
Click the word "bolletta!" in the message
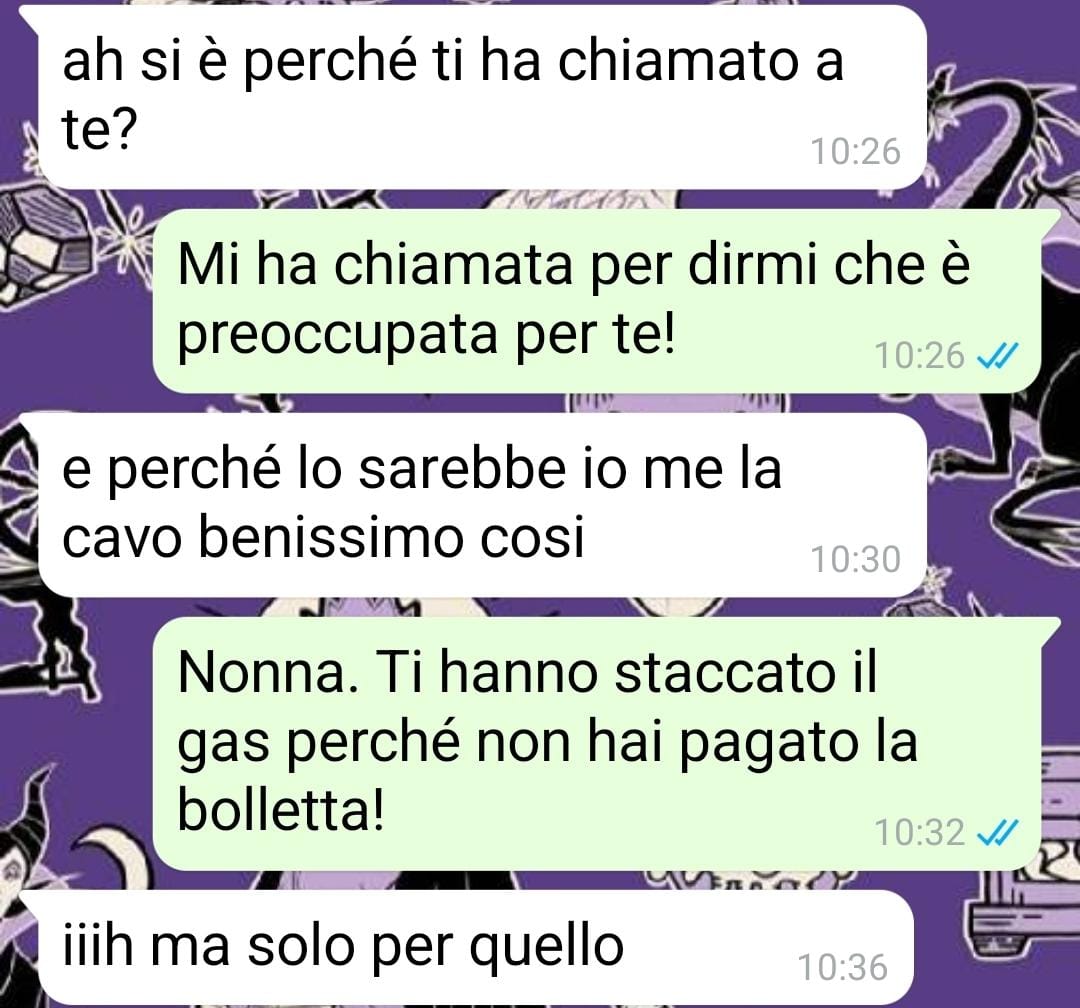(280, 808)
